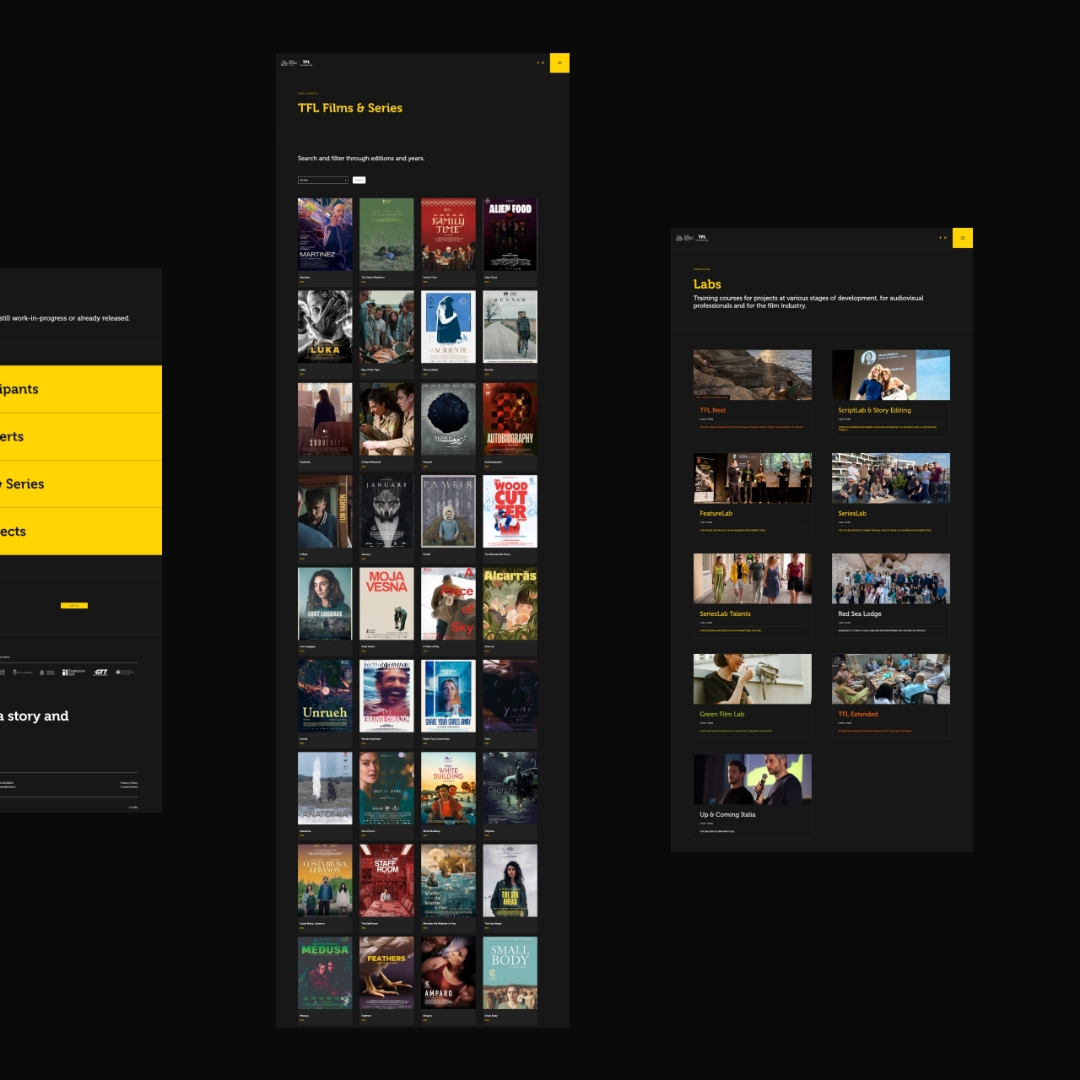Open the SeriesLab Talents link

coord(725,614)
